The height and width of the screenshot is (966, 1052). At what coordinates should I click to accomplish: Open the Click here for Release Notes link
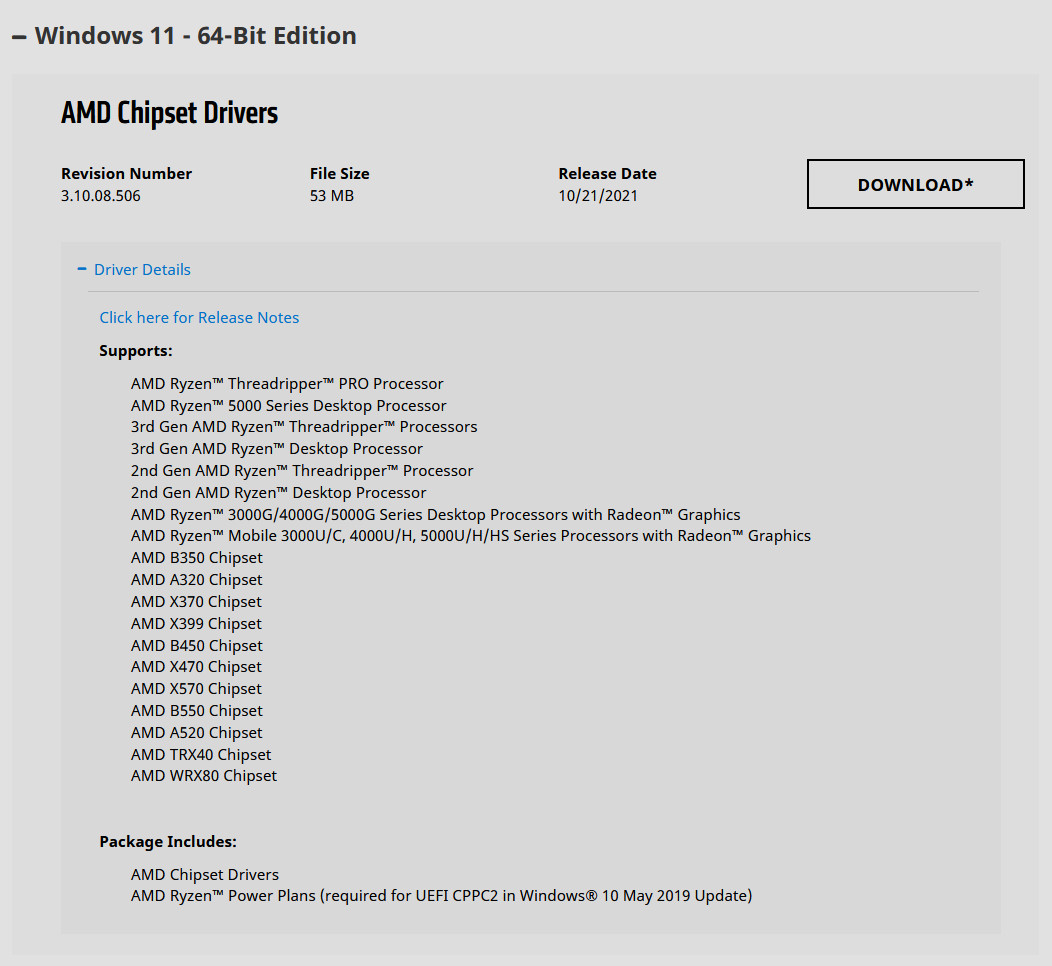click(199, 318)
